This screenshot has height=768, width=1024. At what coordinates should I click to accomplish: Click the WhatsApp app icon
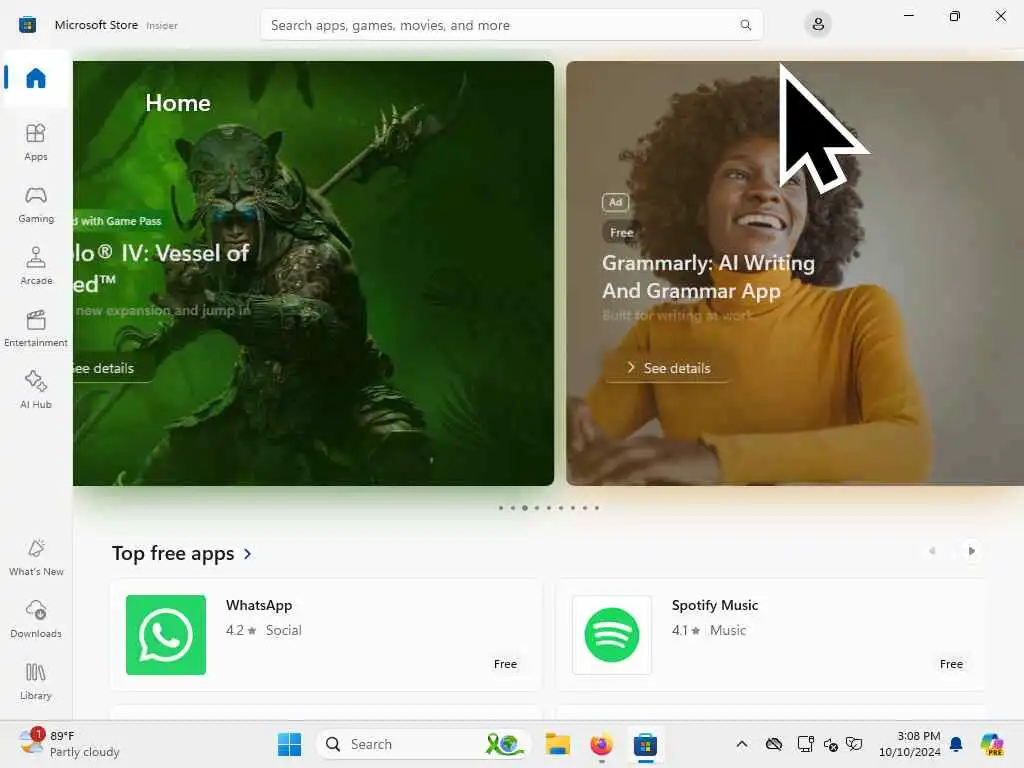166,635
